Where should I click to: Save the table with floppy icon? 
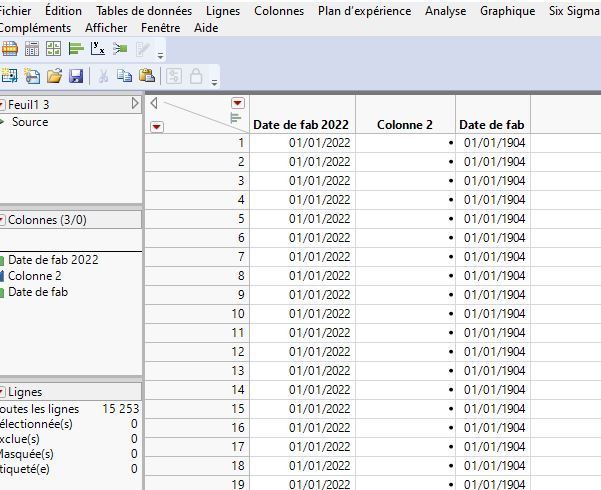pyautogui.click(x=76, y=76)
